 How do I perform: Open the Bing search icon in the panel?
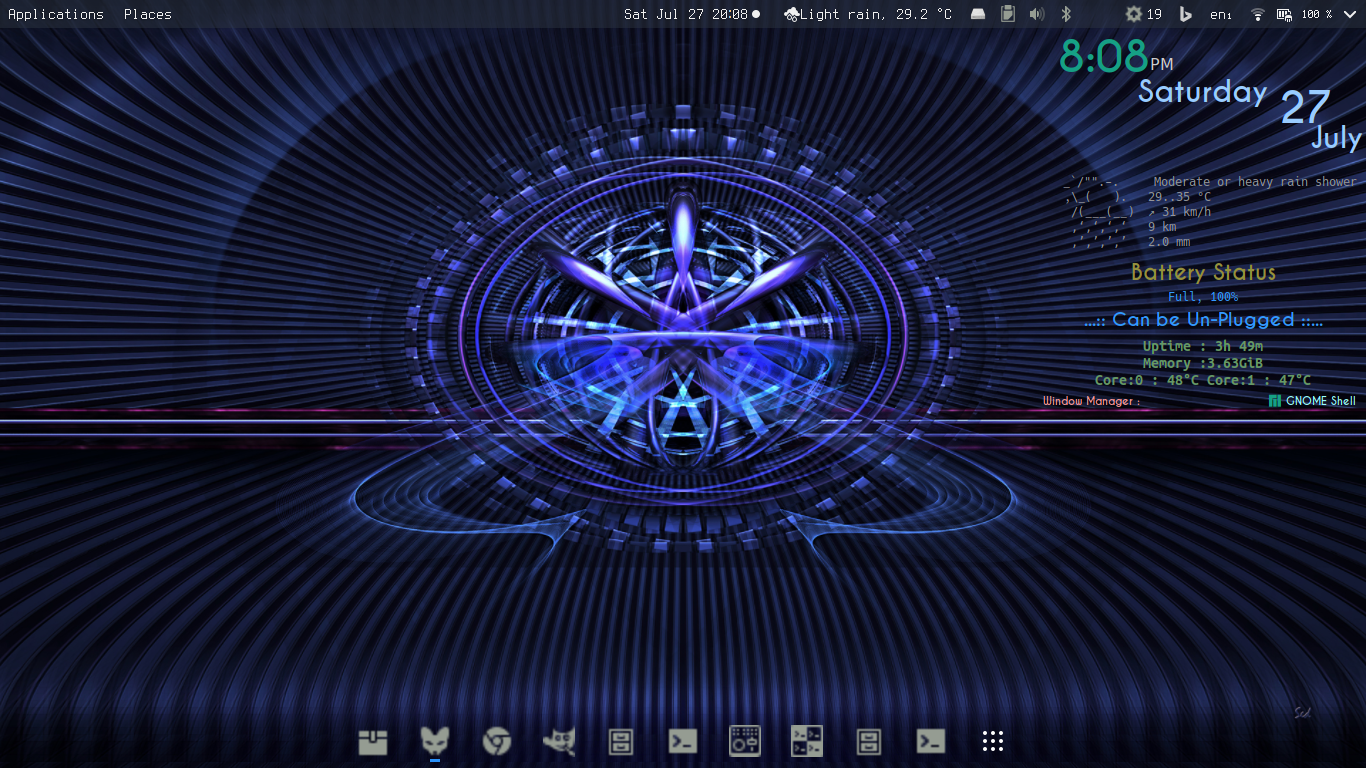(1186, 14)
